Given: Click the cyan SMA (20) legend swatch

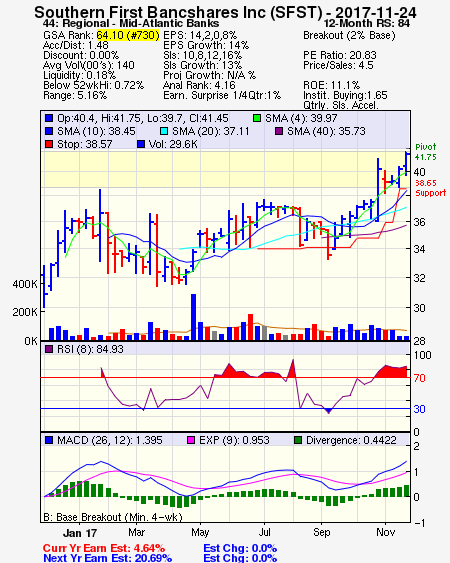Looking at the screenshot, I should coord(164,131).
